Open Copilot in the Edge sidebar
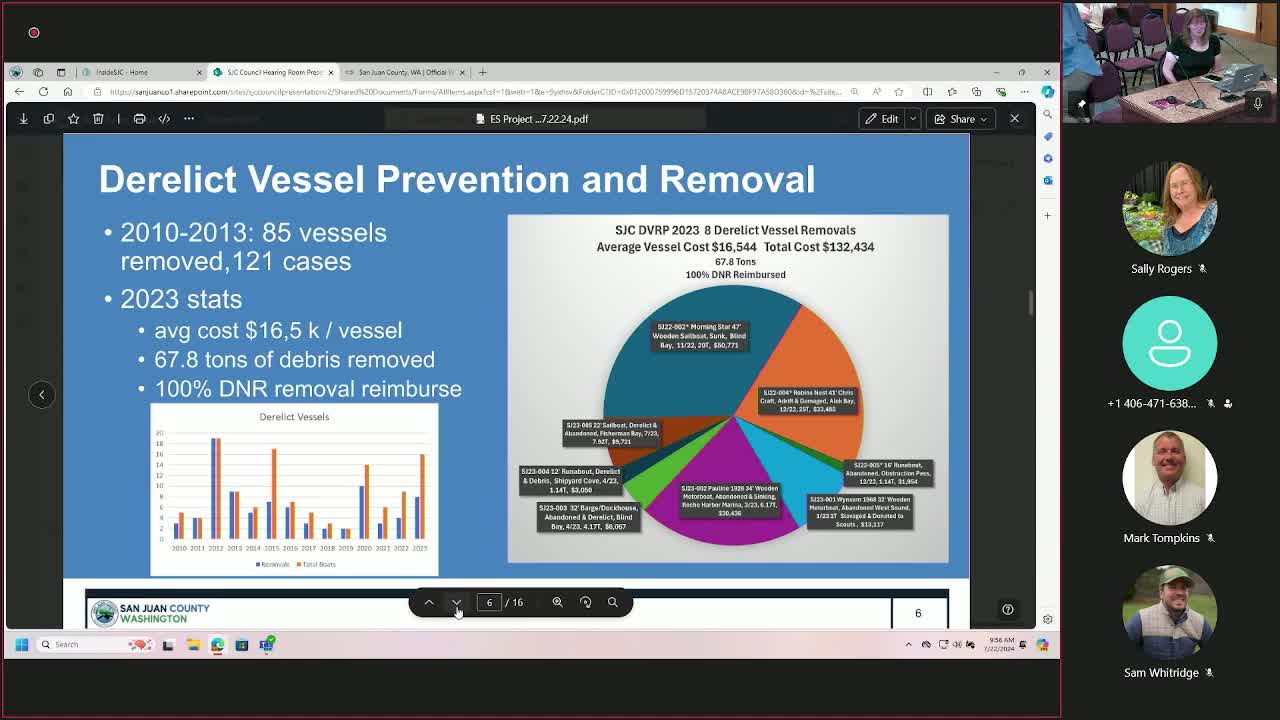Screen dimensions: 1280x720 1047,91
